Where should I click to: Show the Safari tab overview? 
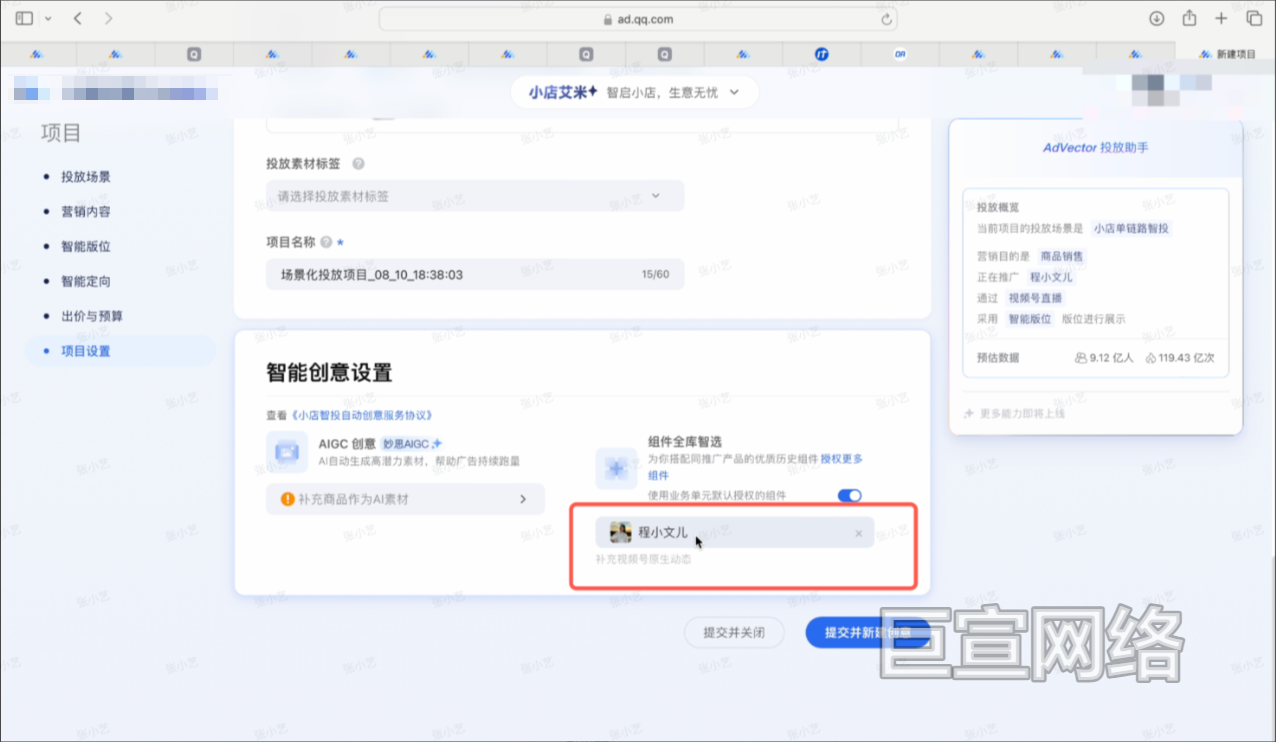[1253, 18]
